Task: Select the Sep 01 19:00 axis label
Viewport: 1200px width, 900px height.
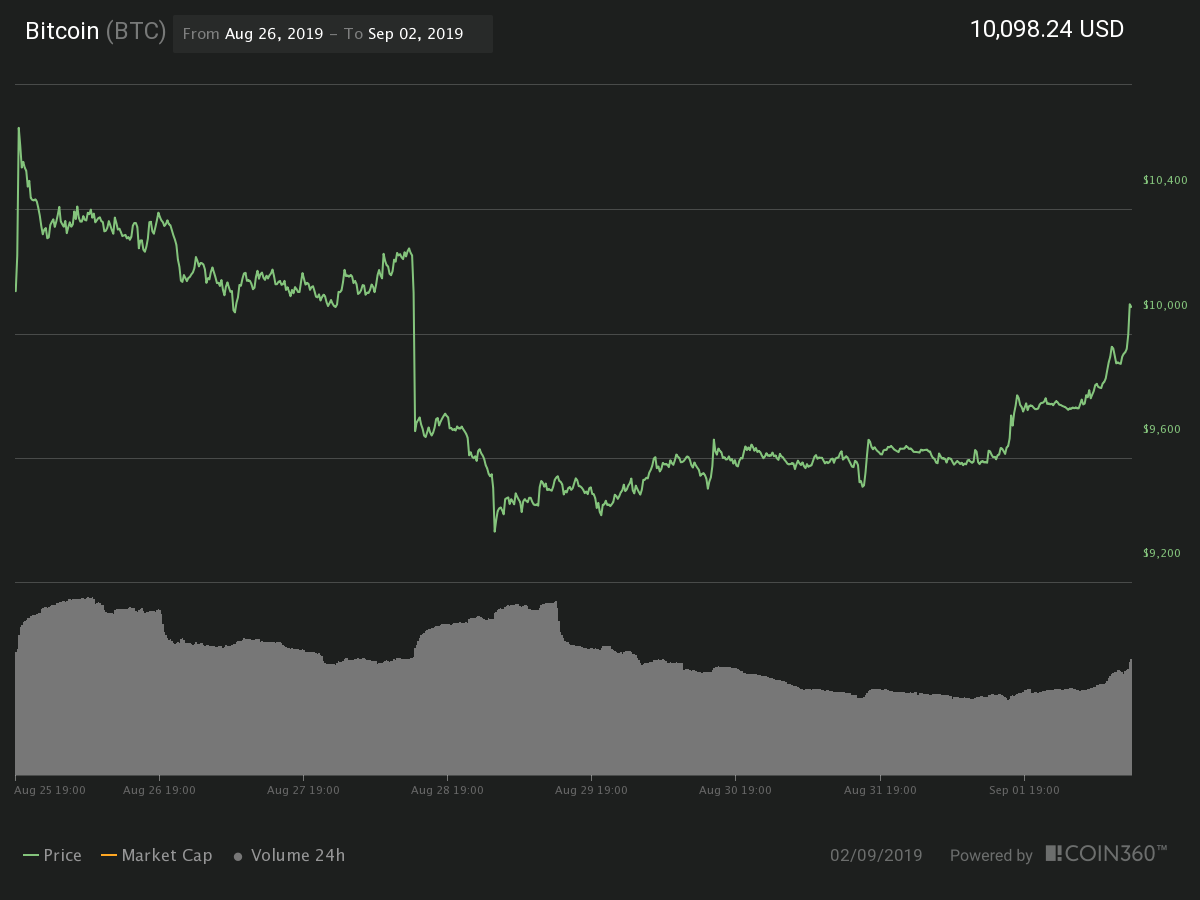Action: pos(1024,790)
